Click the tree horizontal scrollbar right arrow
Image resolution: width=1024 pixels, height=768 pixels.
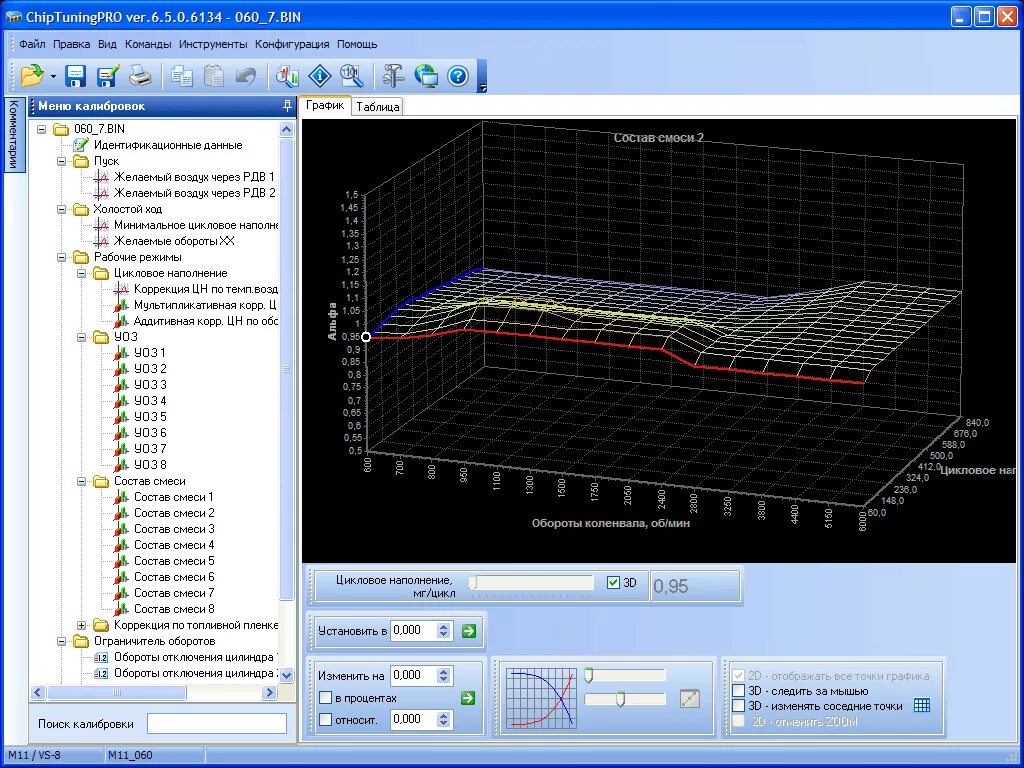(x=269, y=692)
